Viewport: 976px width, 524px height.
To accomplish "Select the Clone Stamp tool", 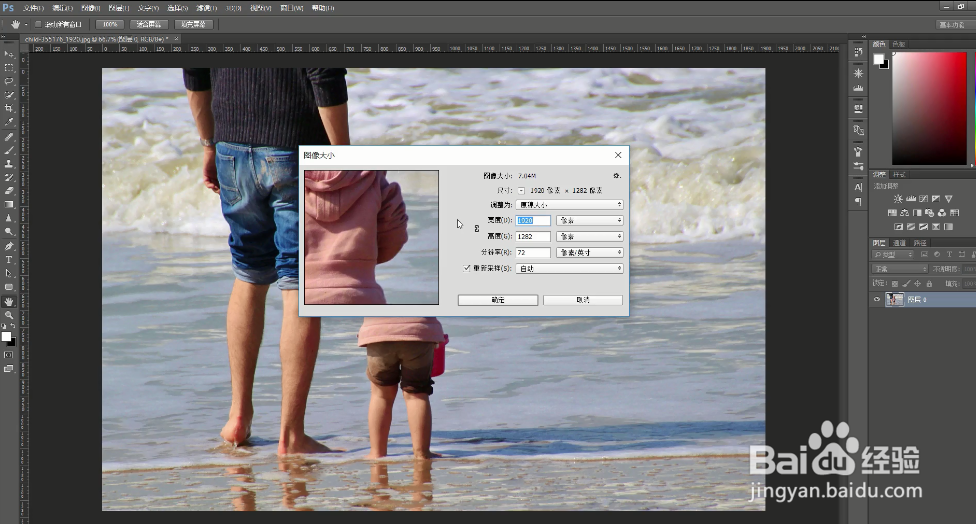I will (x=9, y=164).
